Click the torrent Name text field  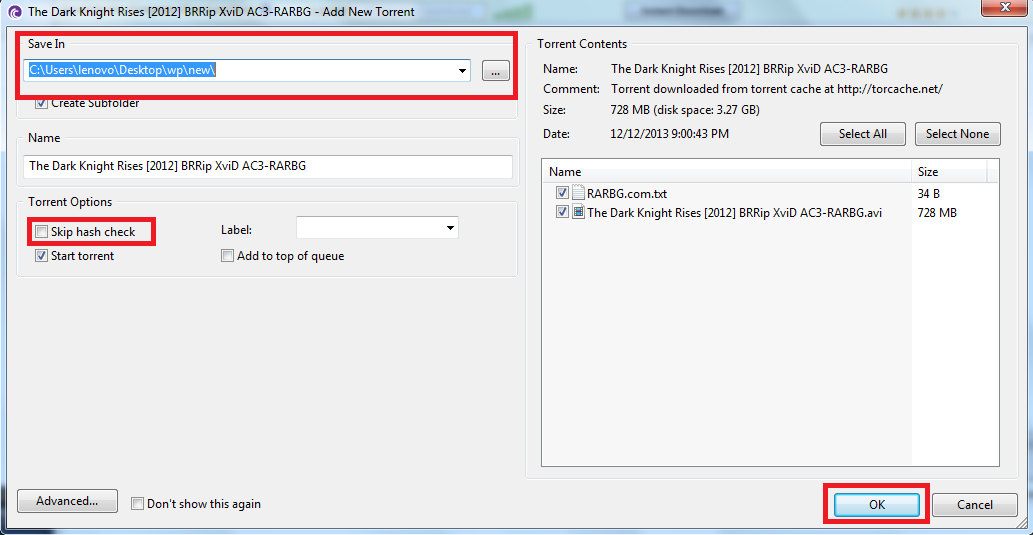point(267,166)
